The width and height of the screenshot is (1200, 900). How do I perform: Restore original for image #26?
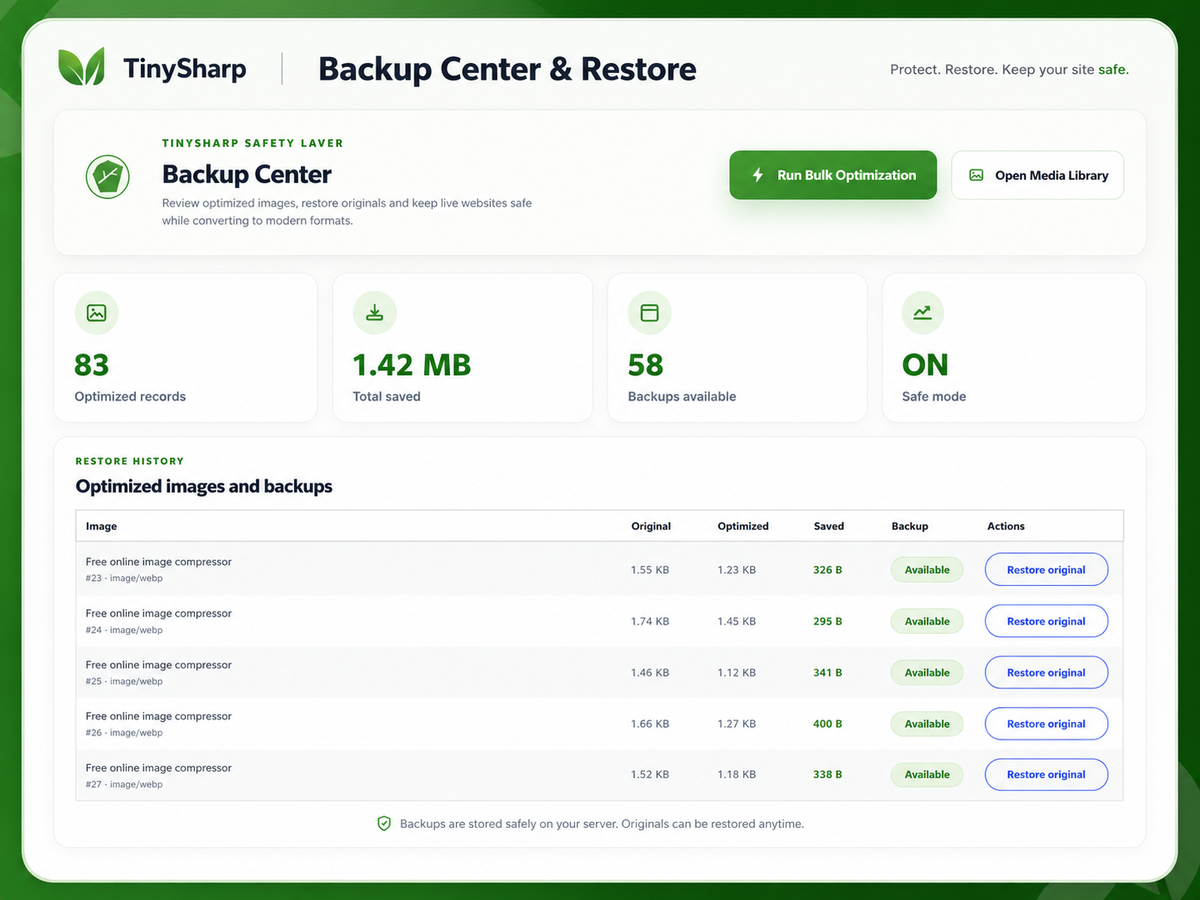coord(1046,724)
